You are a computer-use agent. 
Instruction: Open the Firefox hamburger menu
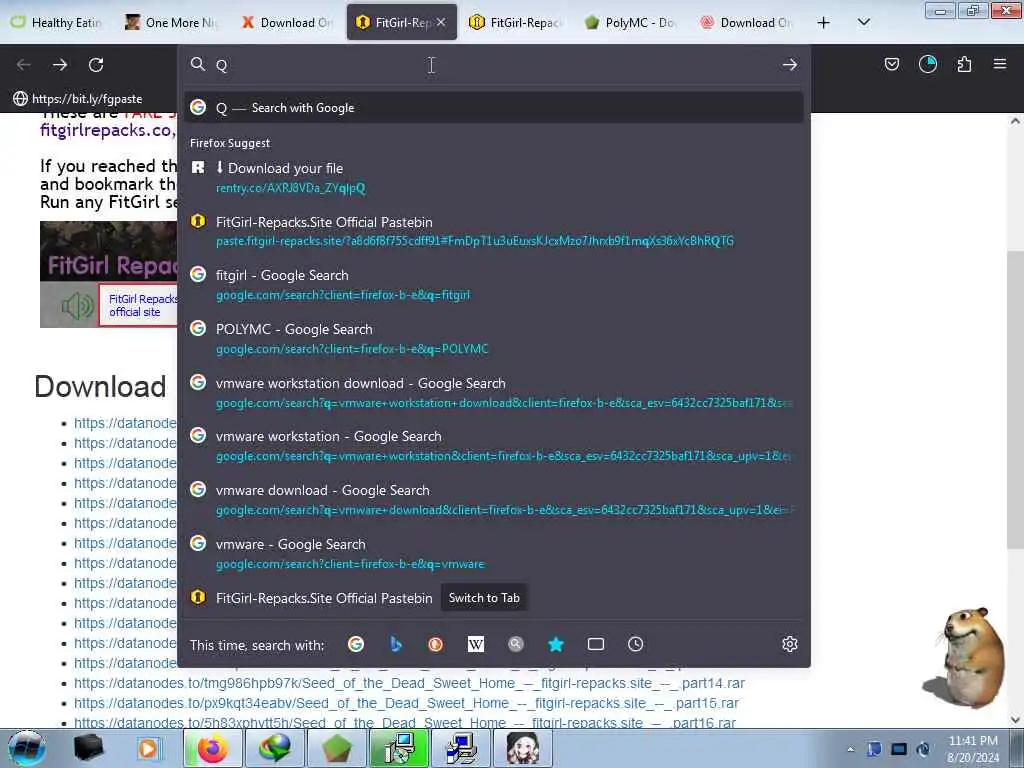click(1000, 64)
